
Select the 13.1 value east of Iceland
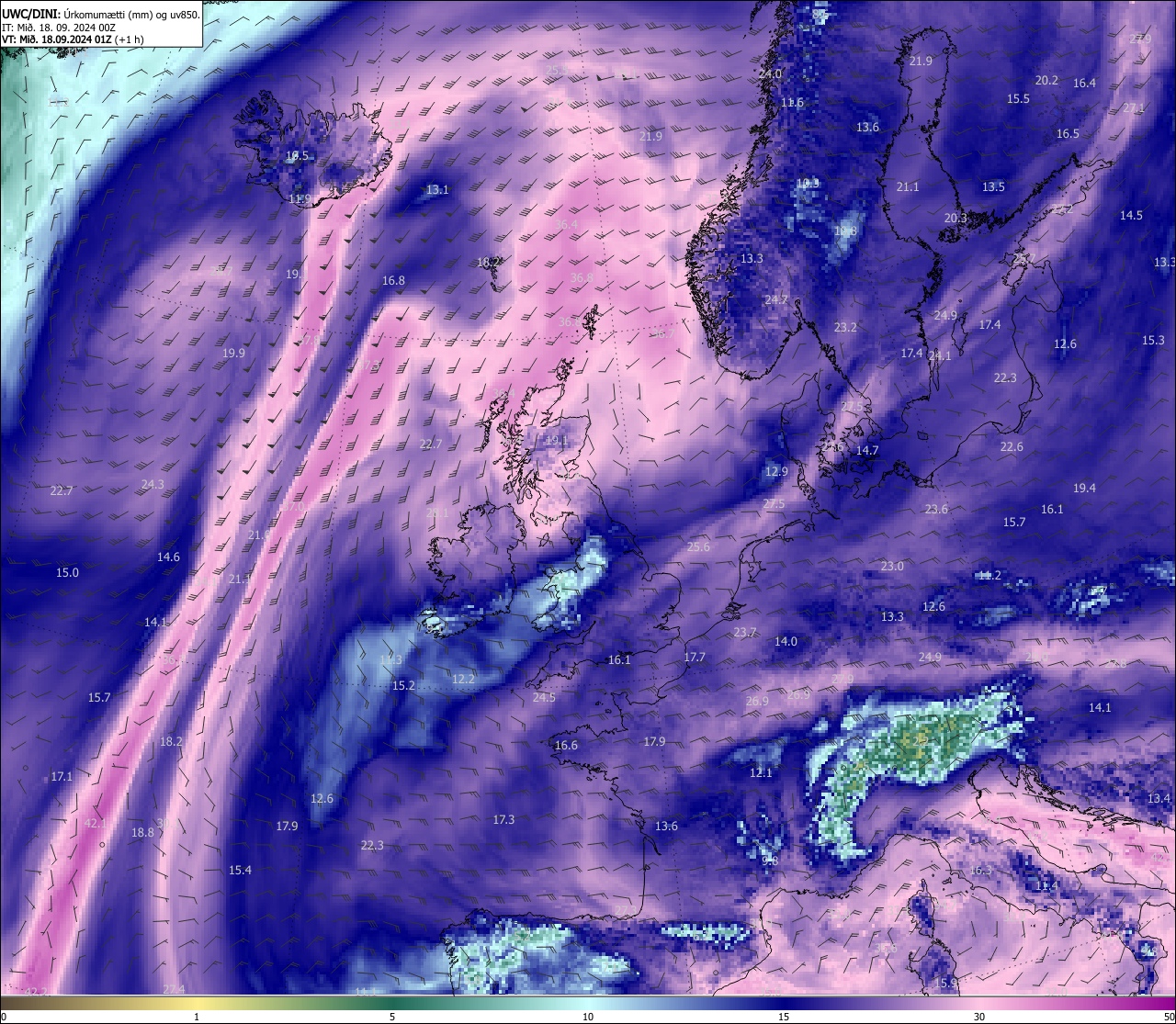pos(437,190)
